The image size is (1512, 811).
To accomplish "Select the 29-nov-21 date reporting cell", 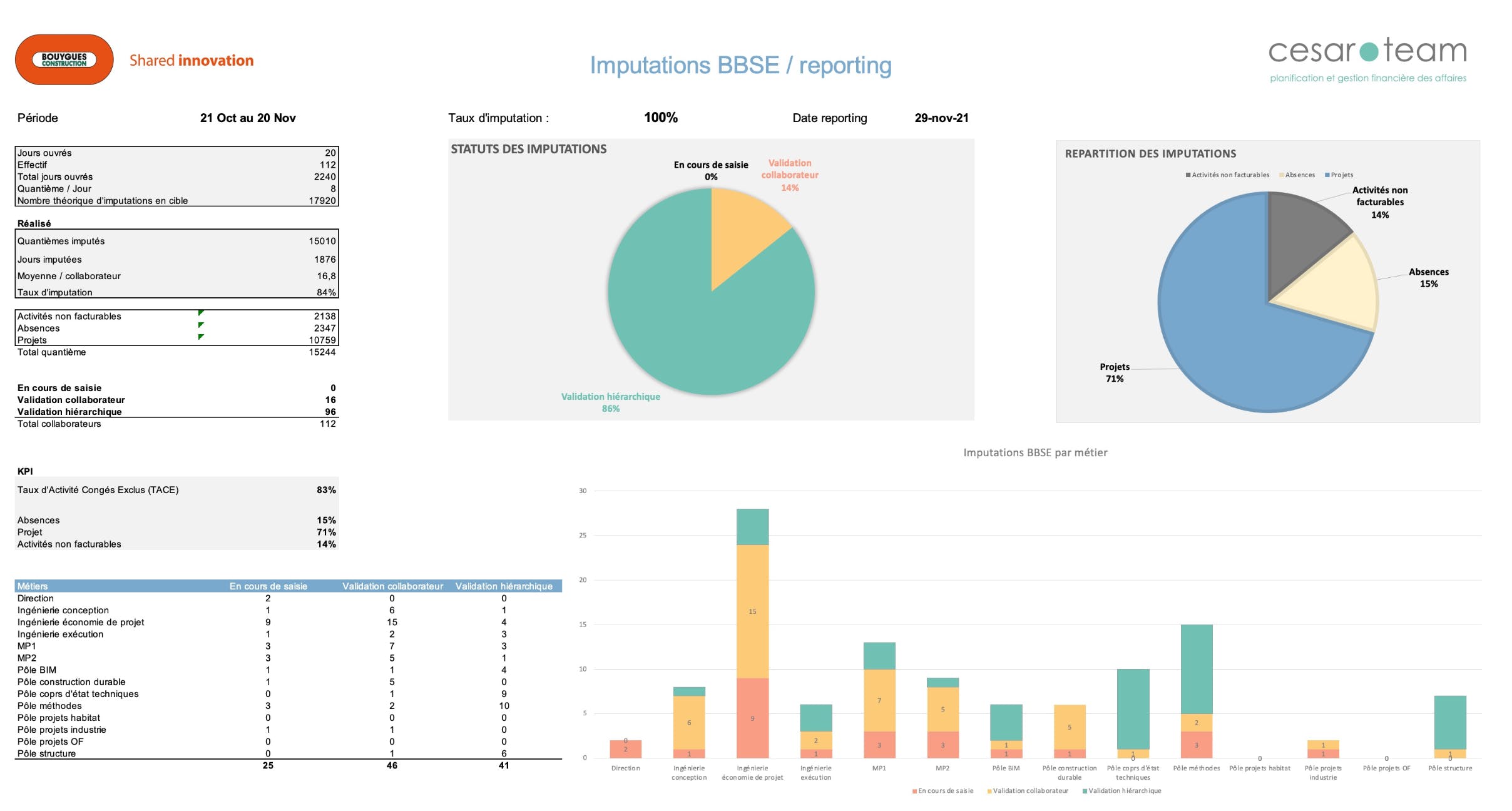I will (x=941, y=118).
